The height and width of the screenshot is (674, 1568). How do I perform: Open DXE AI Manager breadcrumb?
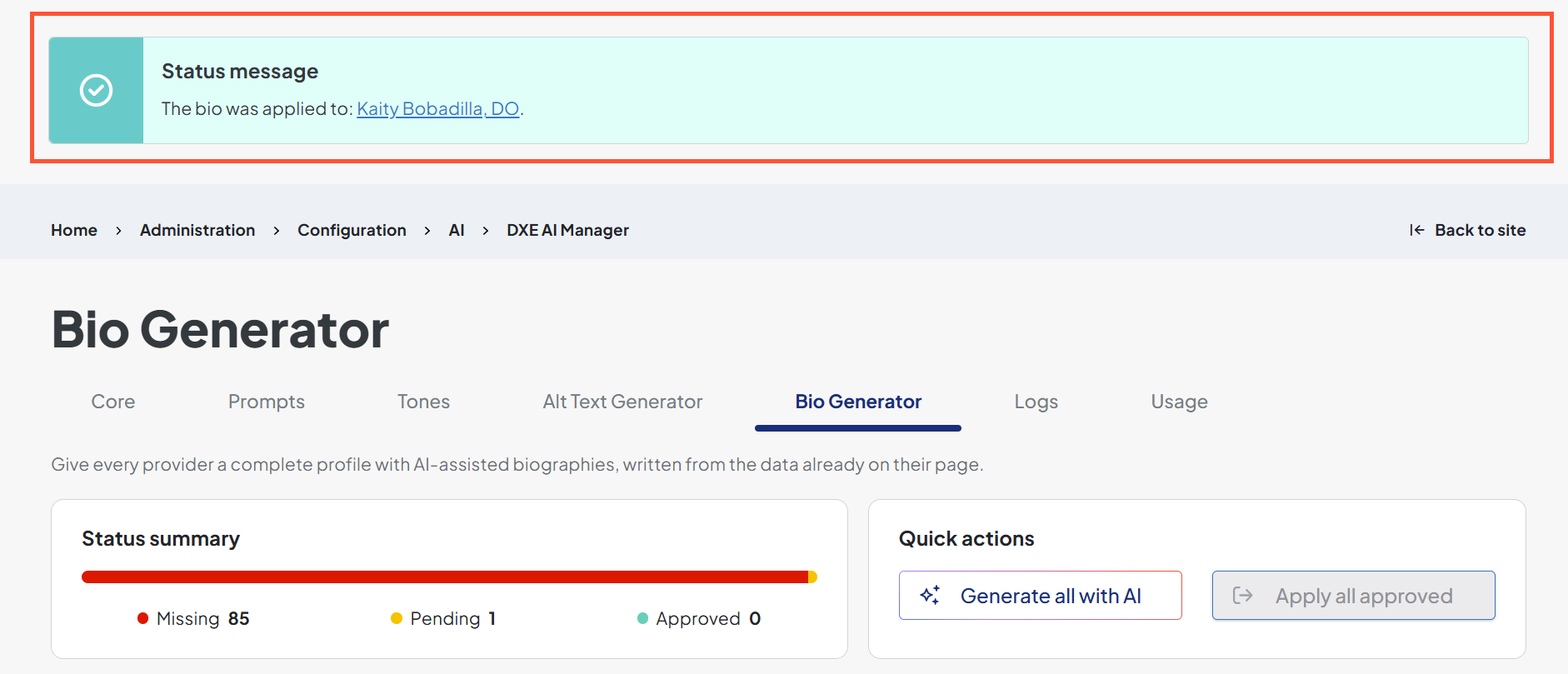[567, 230]
